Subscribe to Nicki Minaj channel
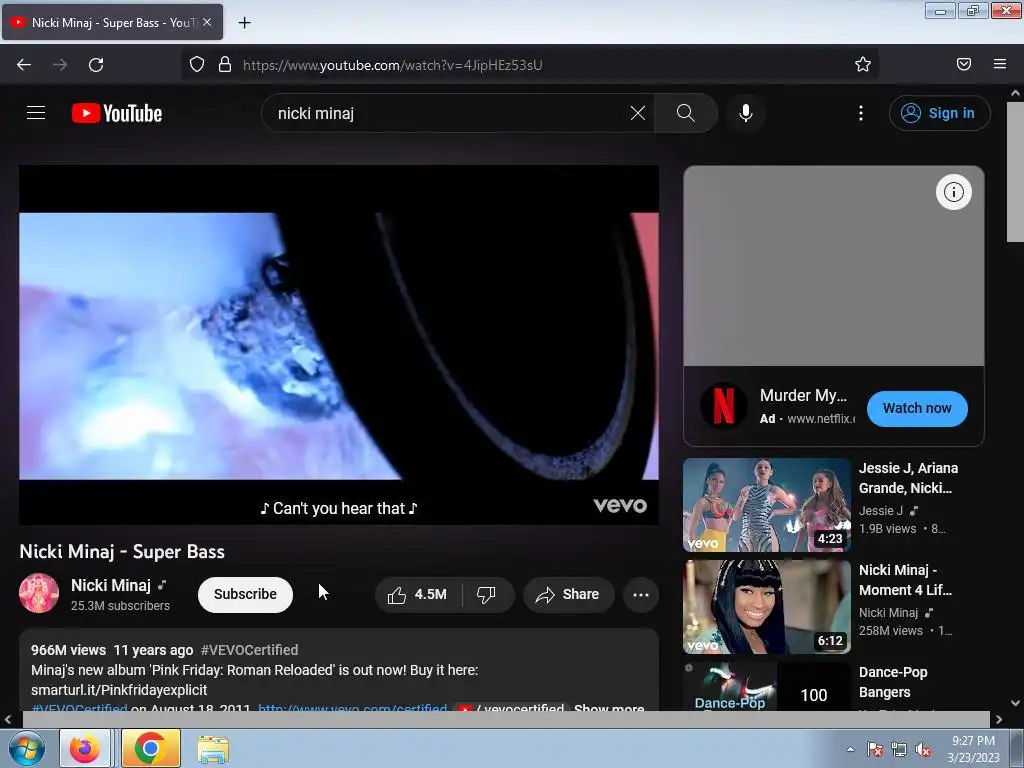1024x768 pixels. pos(245,594)
